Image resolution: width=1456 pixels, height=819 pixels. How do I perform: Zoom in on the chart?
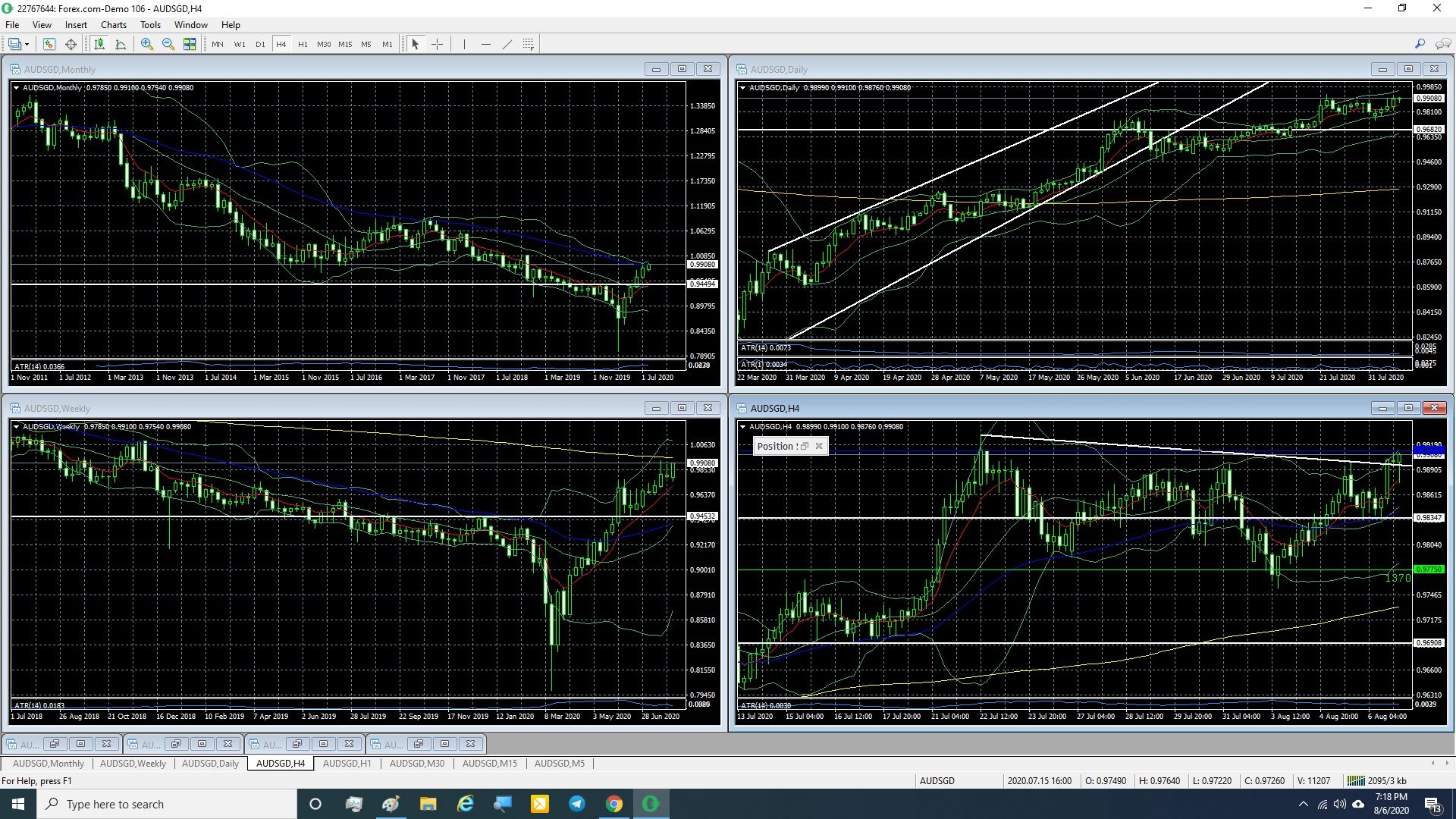point(147,44)
